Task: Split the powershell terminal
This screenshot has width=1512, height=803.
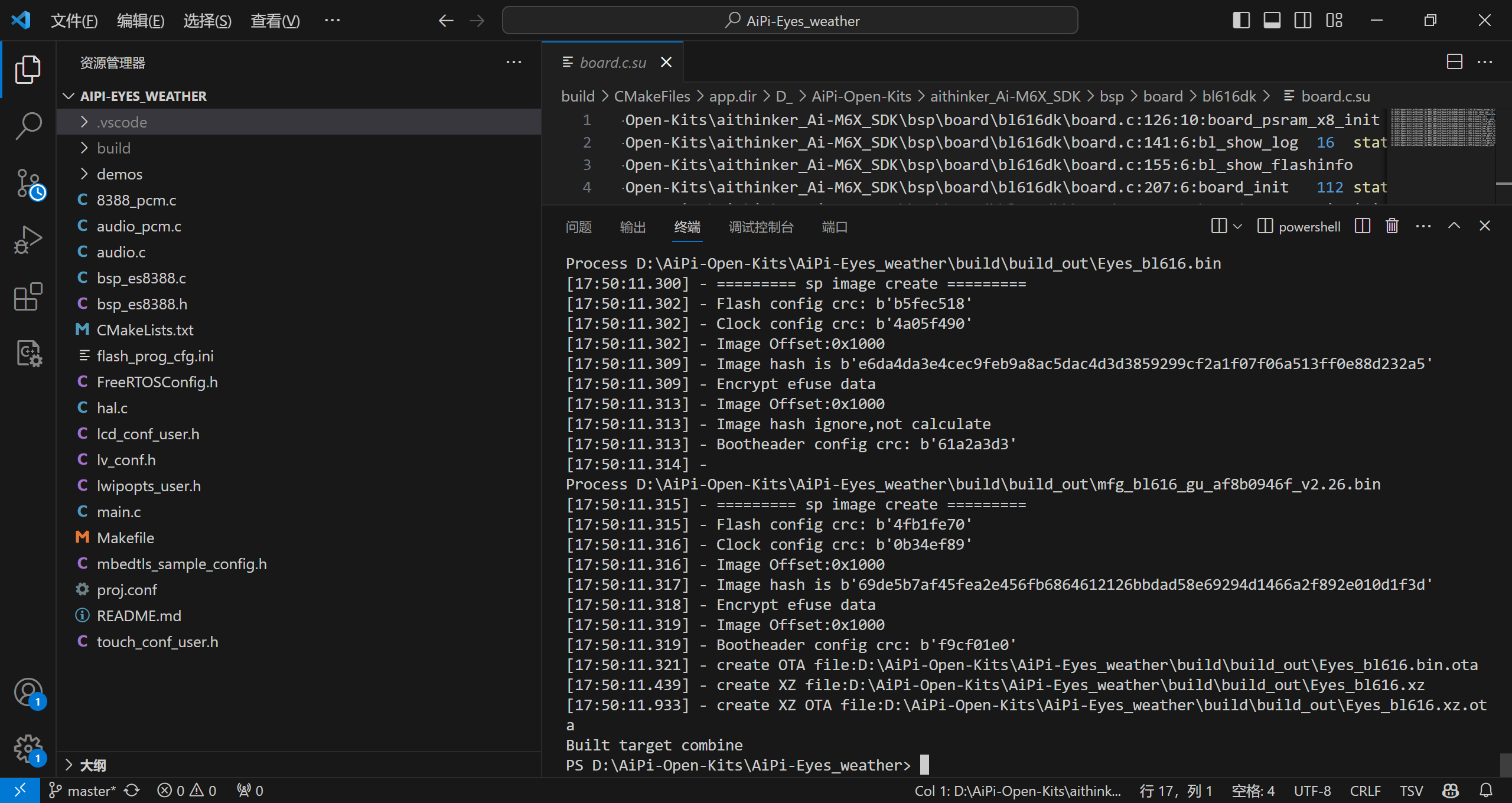Action: click(1362, 226)
